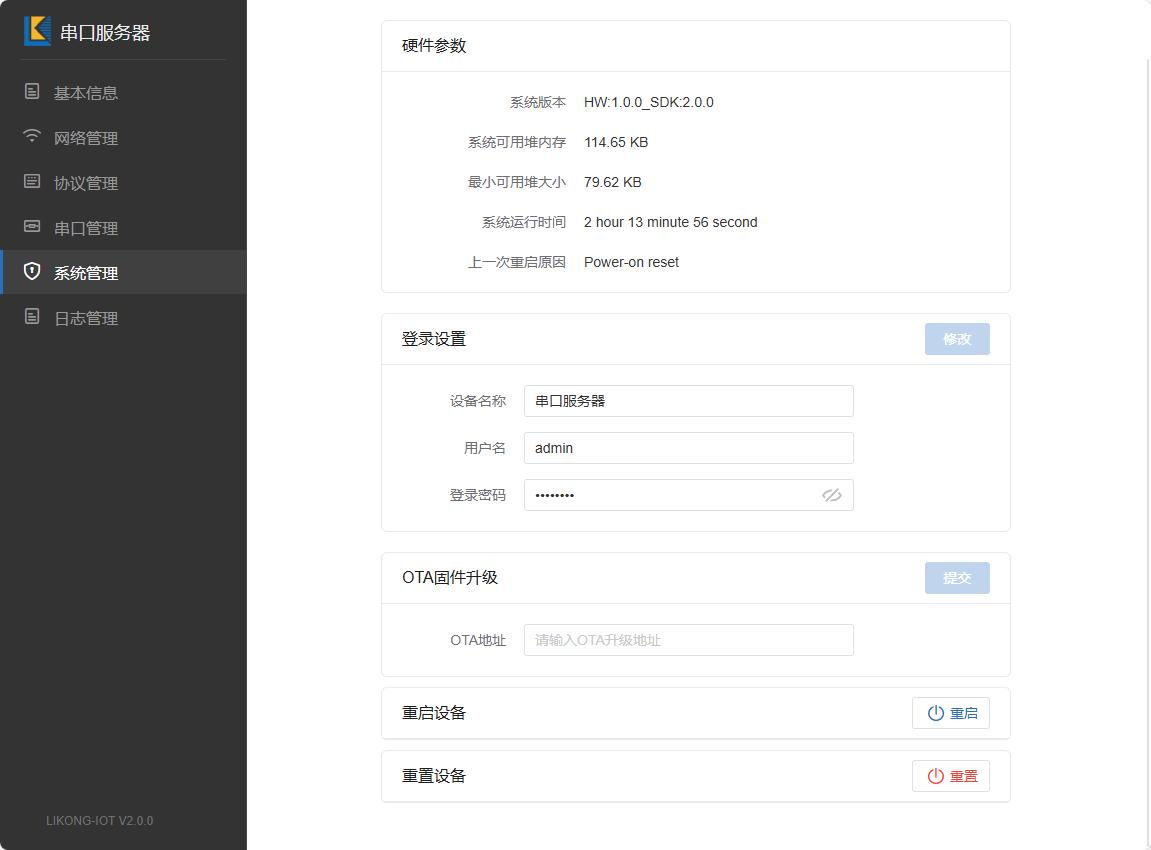The image size is (1151, 850).
Task: Click the 硬件参数 card heading
Action: tap(434, 46)
